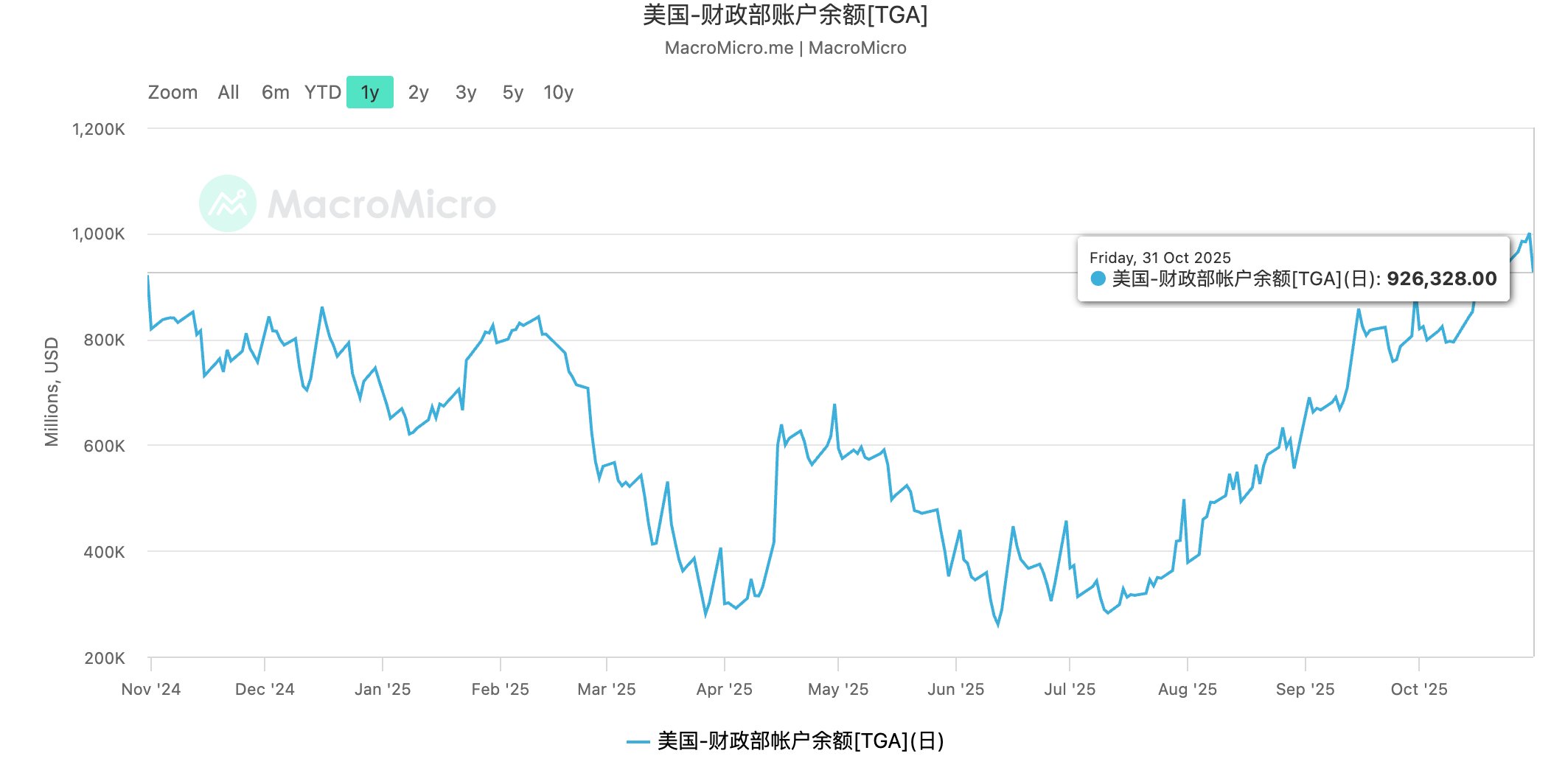Click the MacroMicro watermark text
This screenshot has height=784, width=1551.
click(382, 204)
